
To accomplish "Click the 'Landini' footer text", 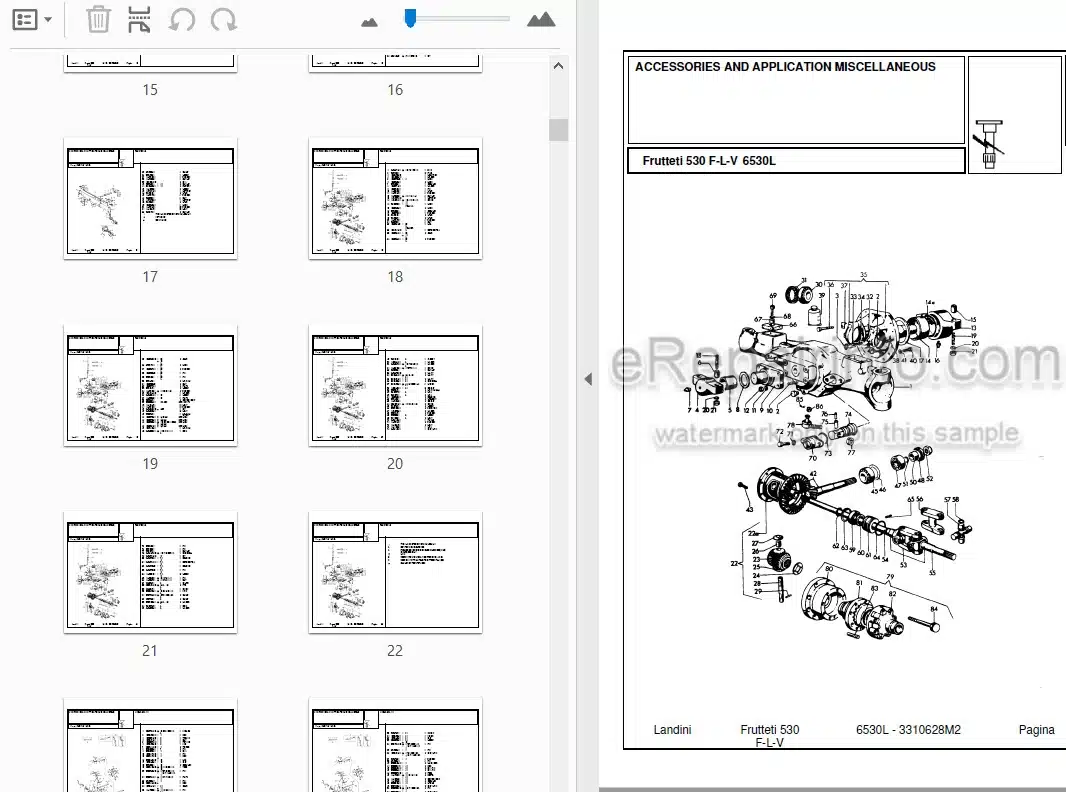I will pyautogui.click(x=672, y=729).
